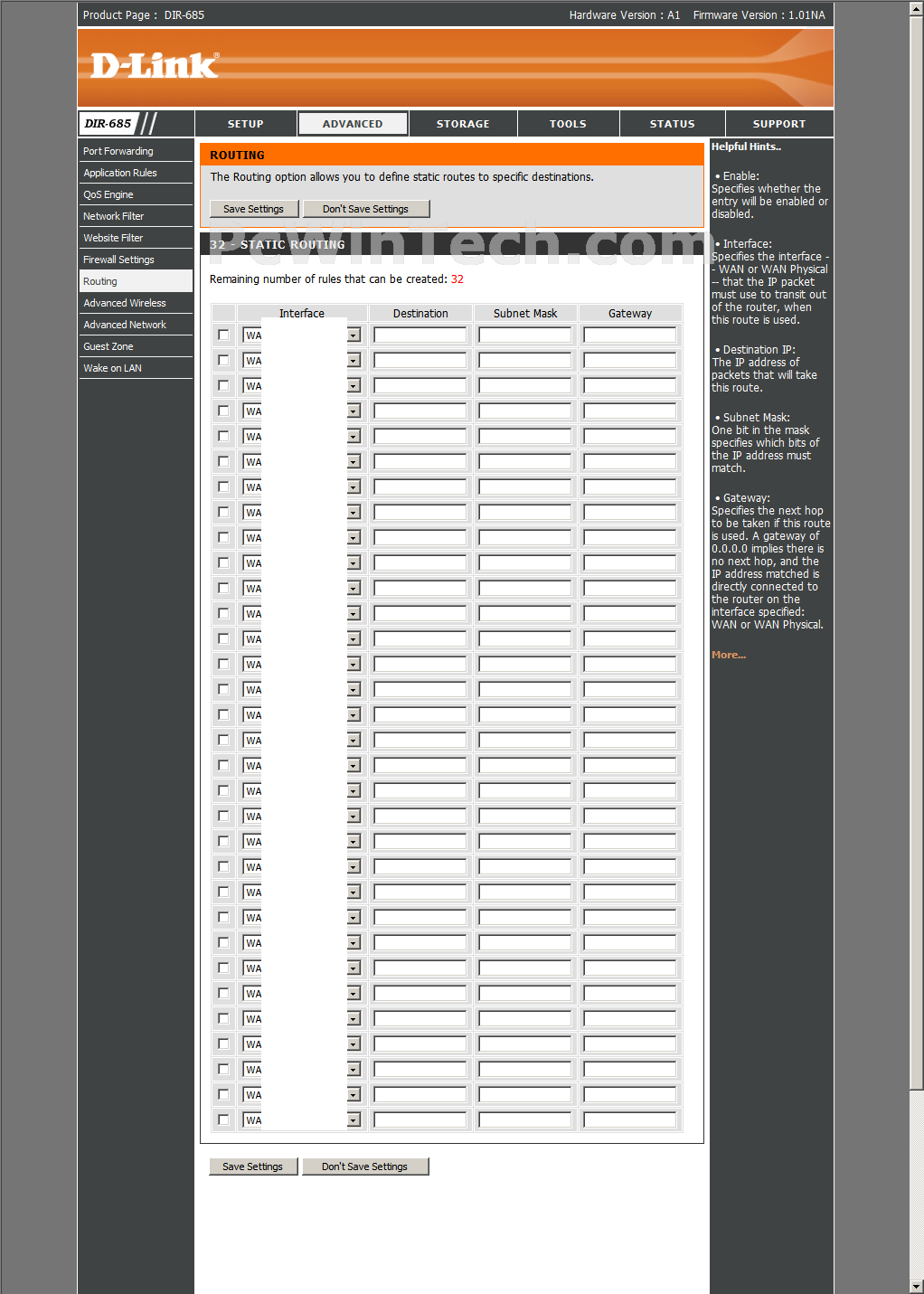
Task: Open Advanced Network in the sidebar
Action: pos(136,325)
